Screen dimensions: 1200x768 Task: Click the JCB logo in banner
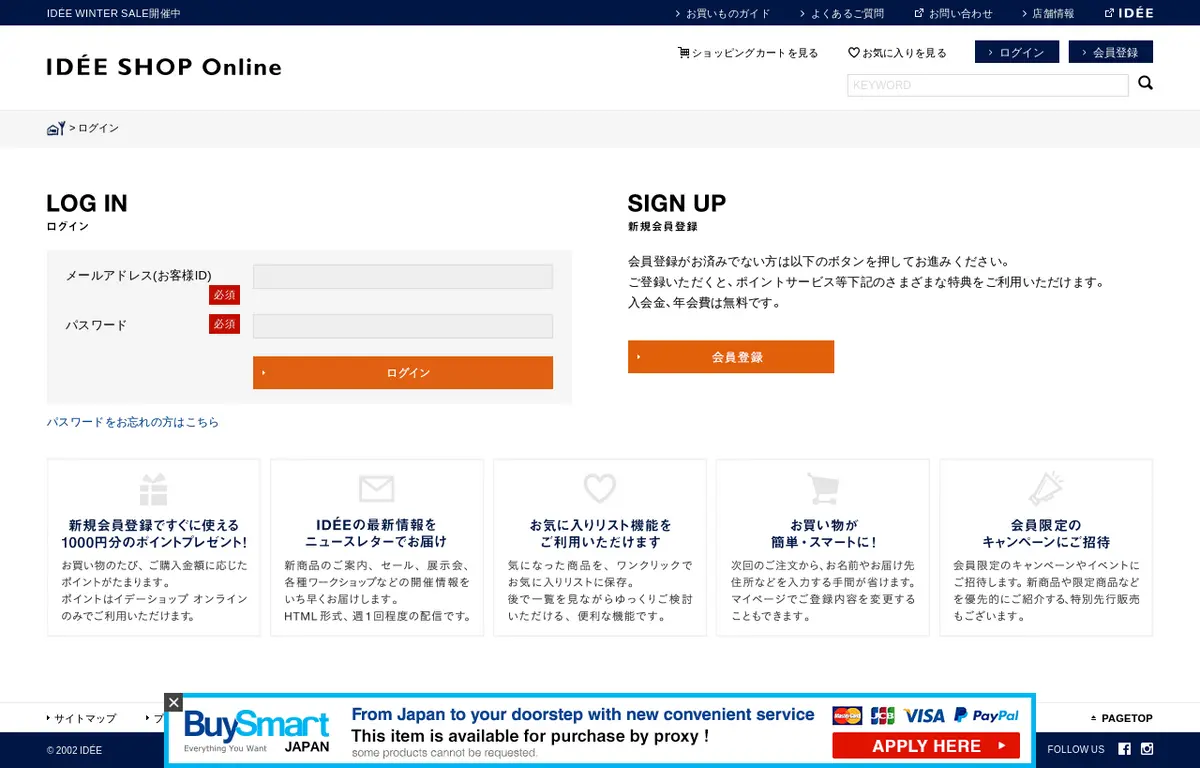[x=883, y=715]
